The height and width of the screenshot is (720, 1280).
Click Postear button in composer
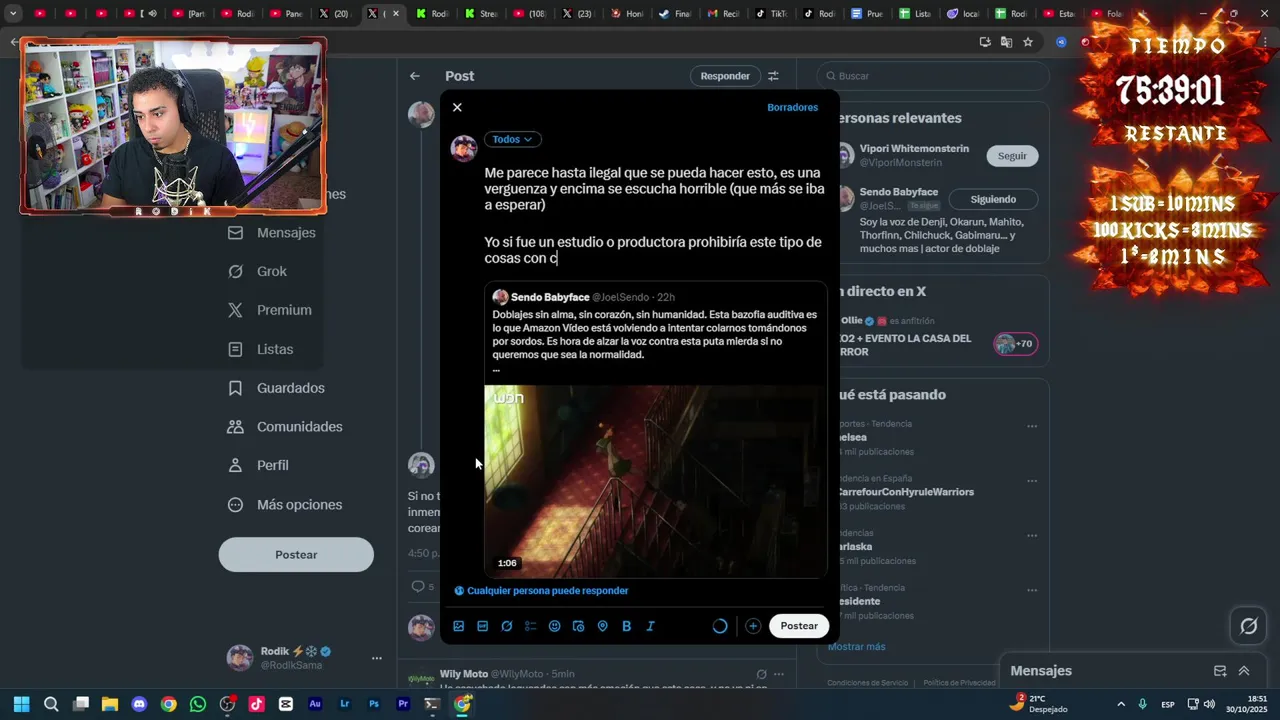coord(799,626)
